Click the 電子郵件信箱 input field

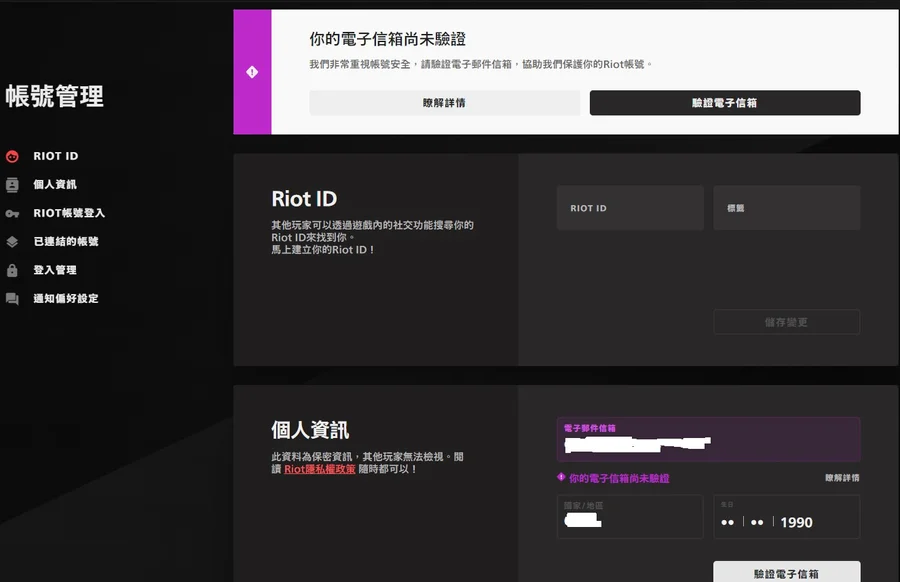click(708, 440)
